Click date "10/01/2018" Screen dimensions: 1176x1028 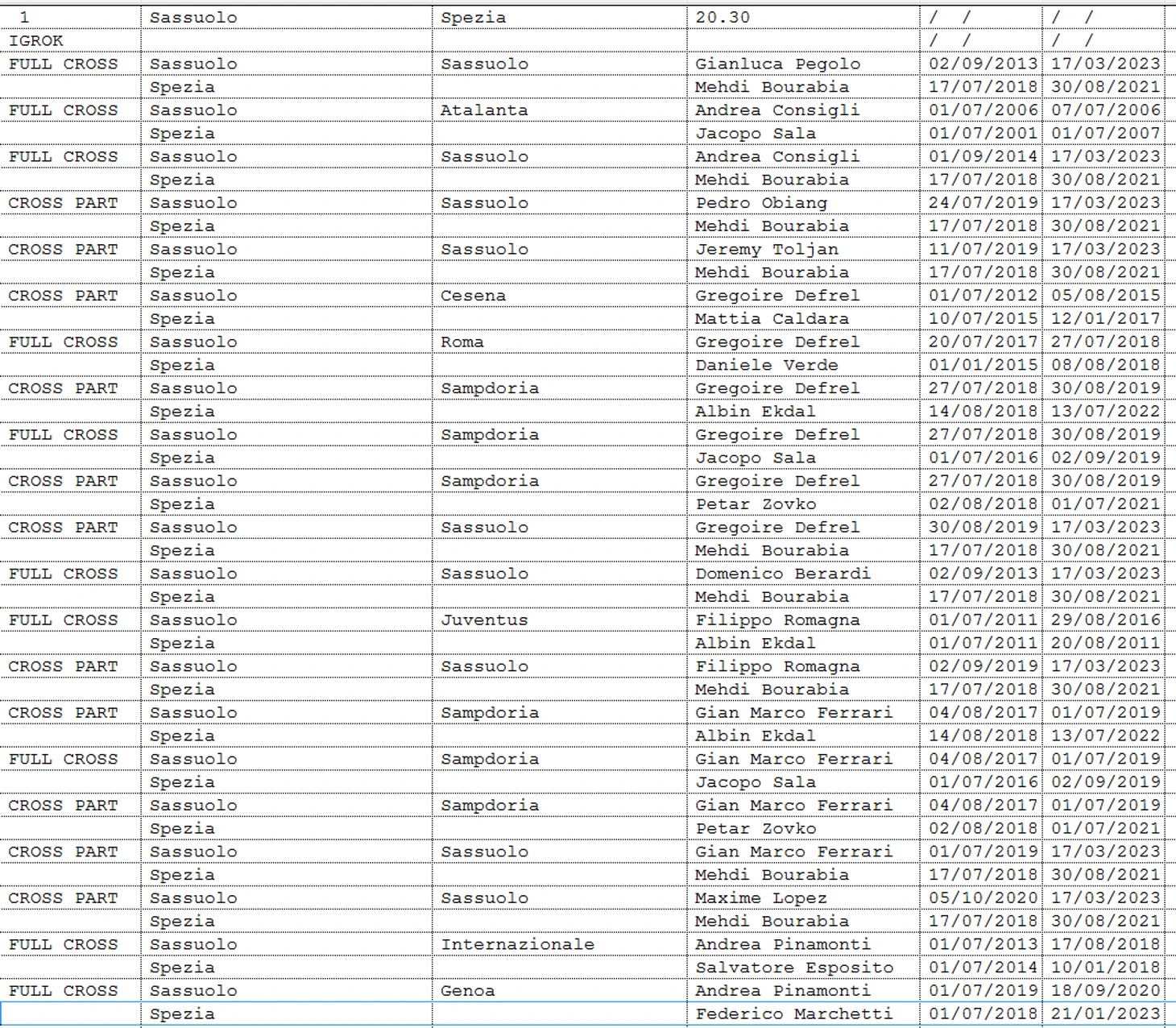(1106, 968)
